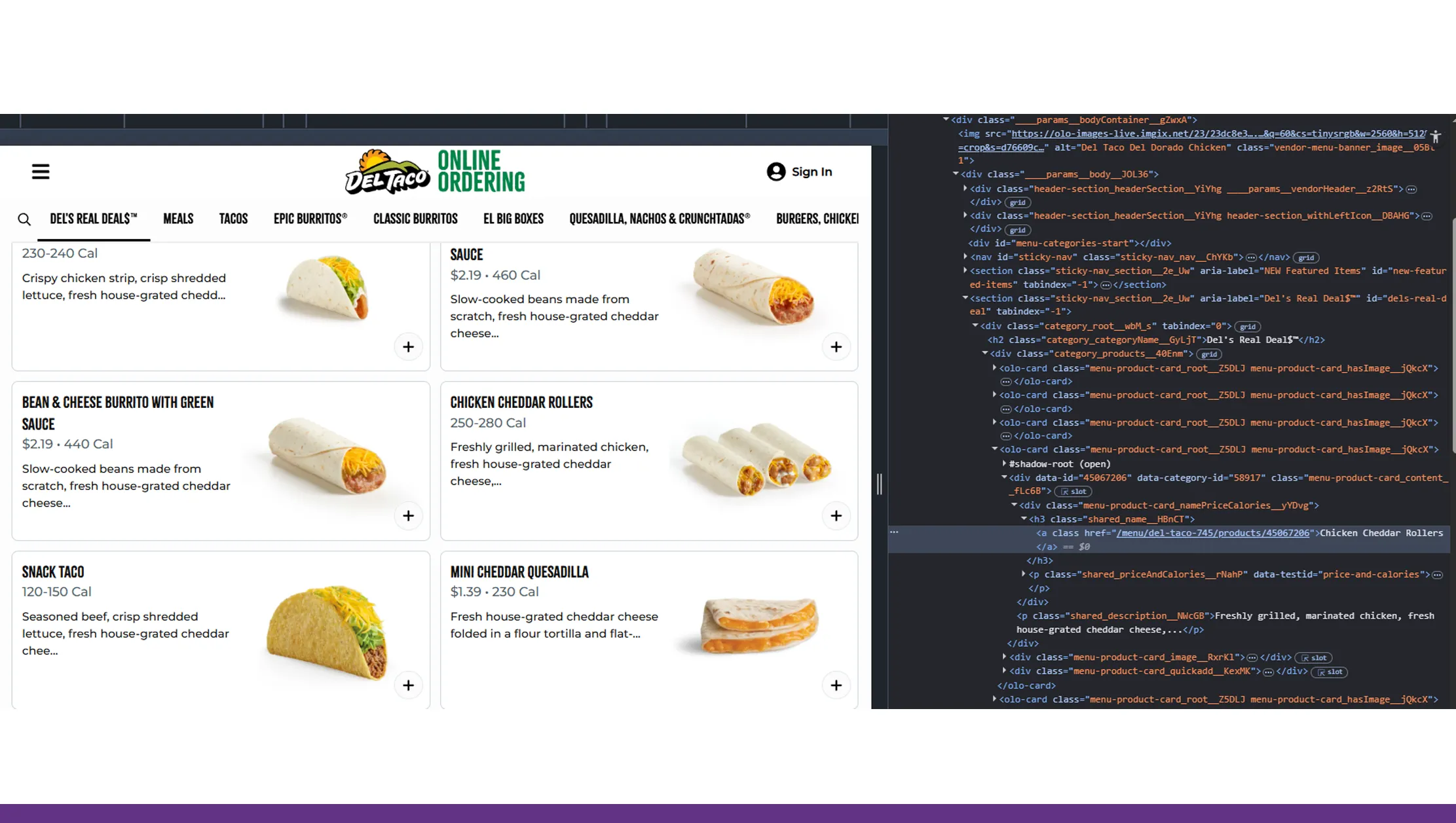Viewport: 1456px width, 823px height.
Task: Collapse the shared_name h3 element node
Action: tap(1024, 519)
